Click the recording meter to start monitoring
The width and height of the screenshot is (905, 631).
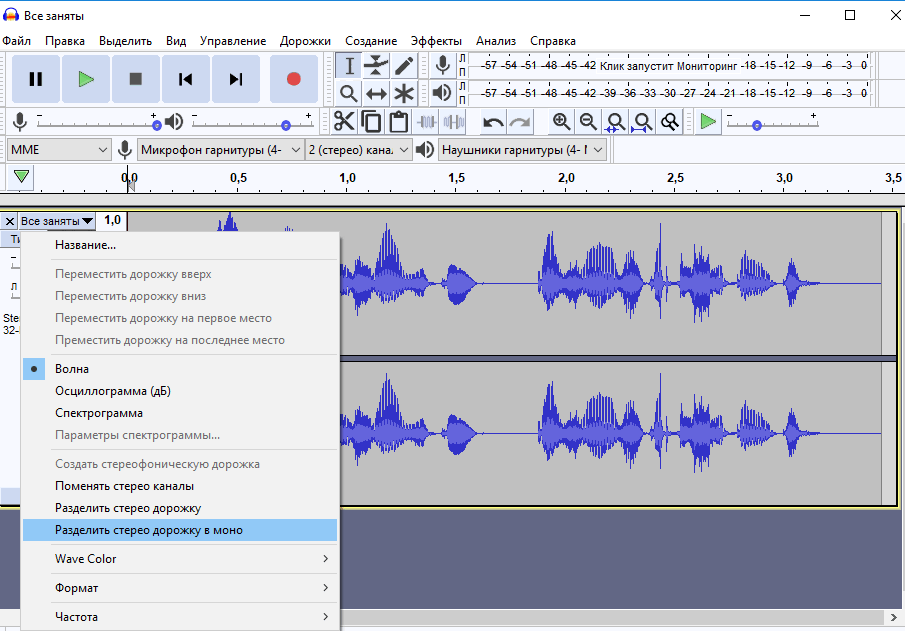click(668, 65)
